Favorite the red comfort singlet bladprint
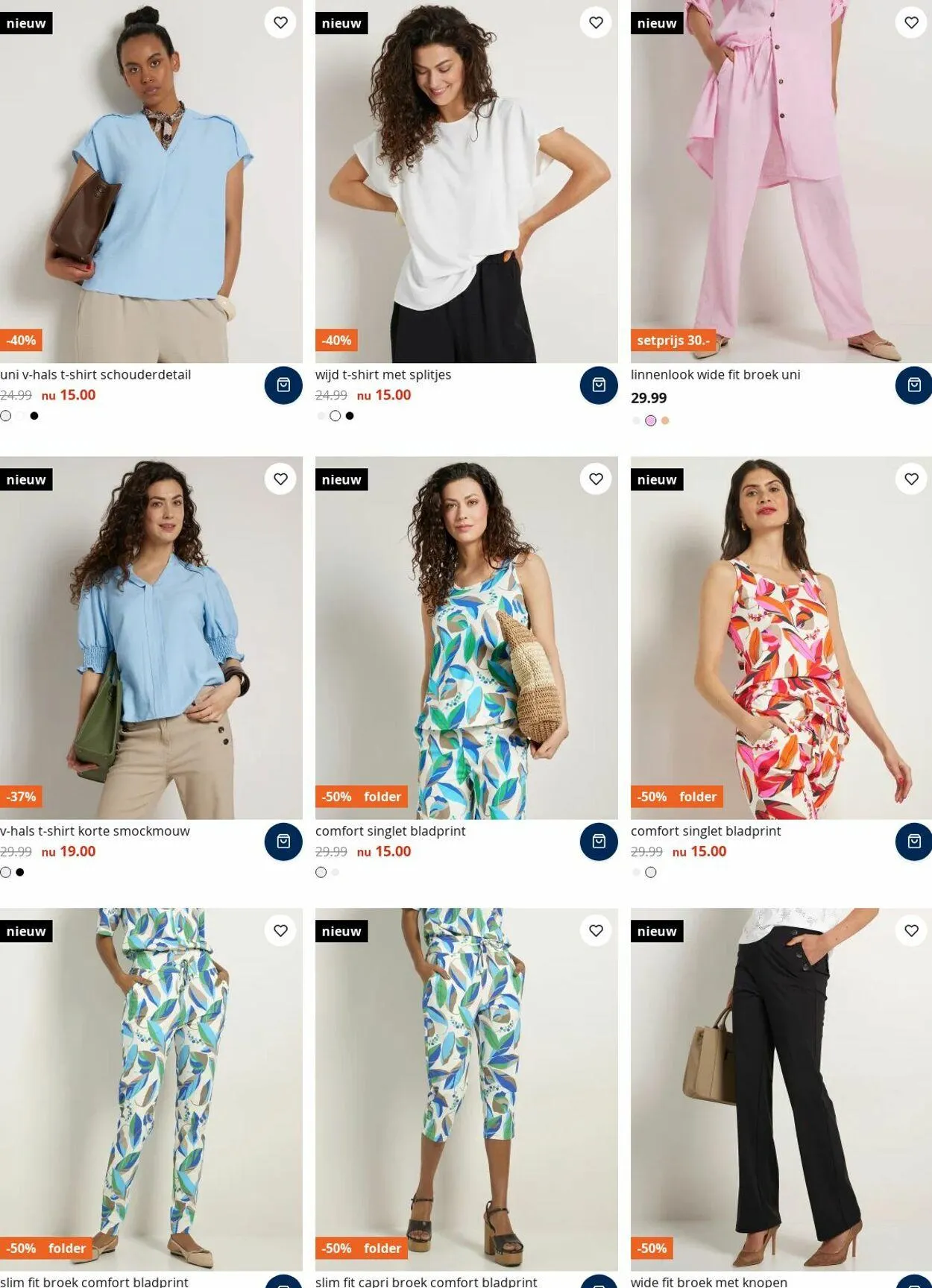932x1288 pixels. point(911,479)
